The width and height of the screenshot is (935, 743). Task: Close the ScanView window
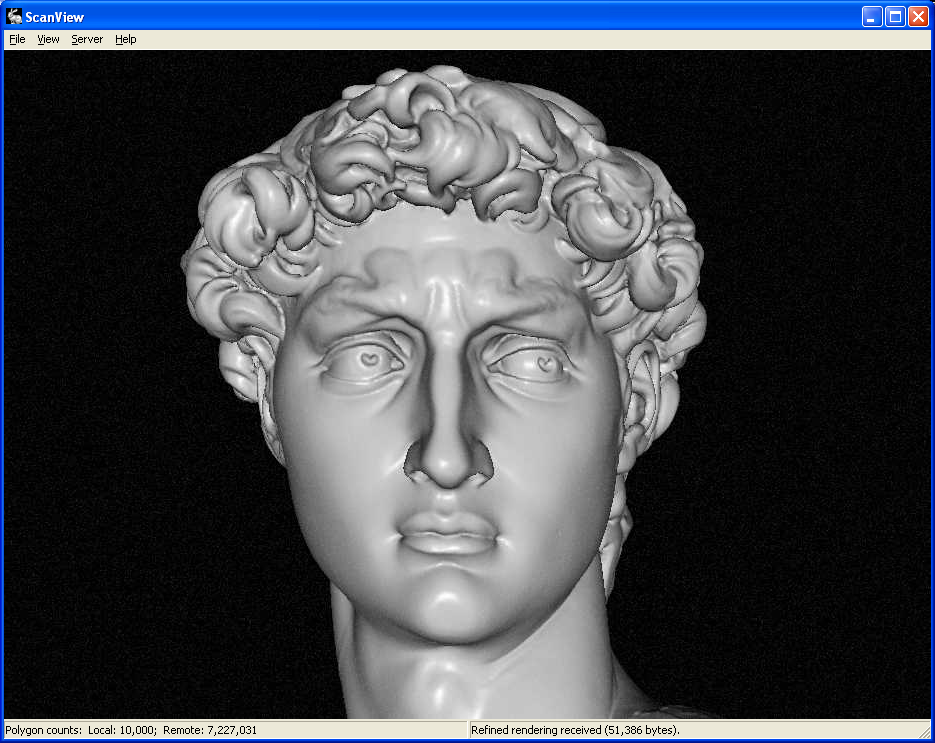point(918,16)
